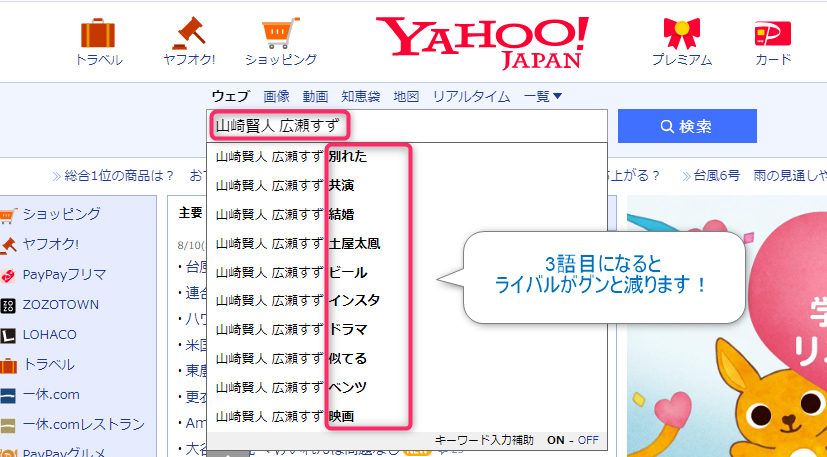The image size is (827, 457).
Task: Select ZOZOTOWN in the left sidebar
Action: click(x=60, y=304)
